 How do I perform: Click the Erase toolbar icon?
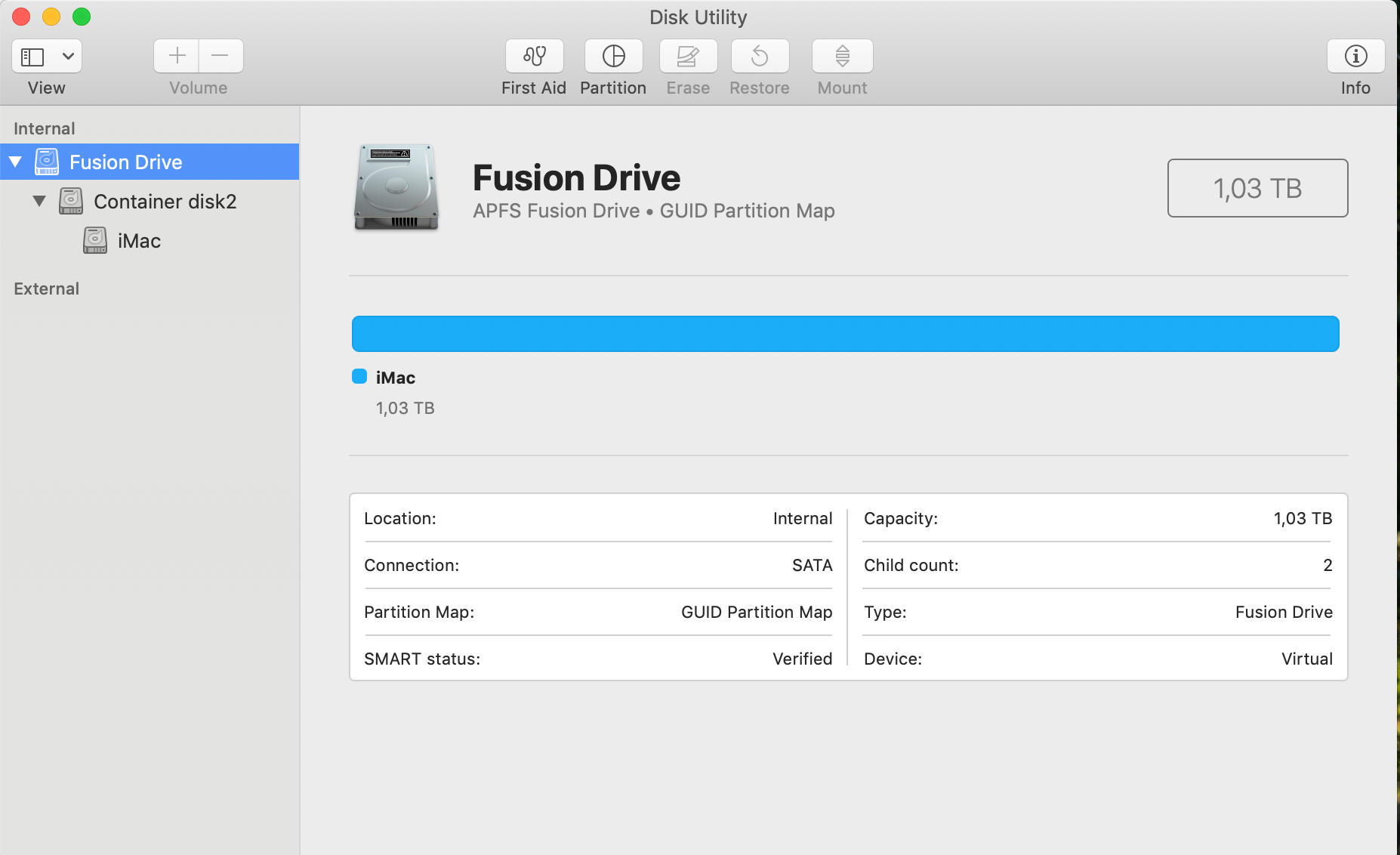[687, 57]
